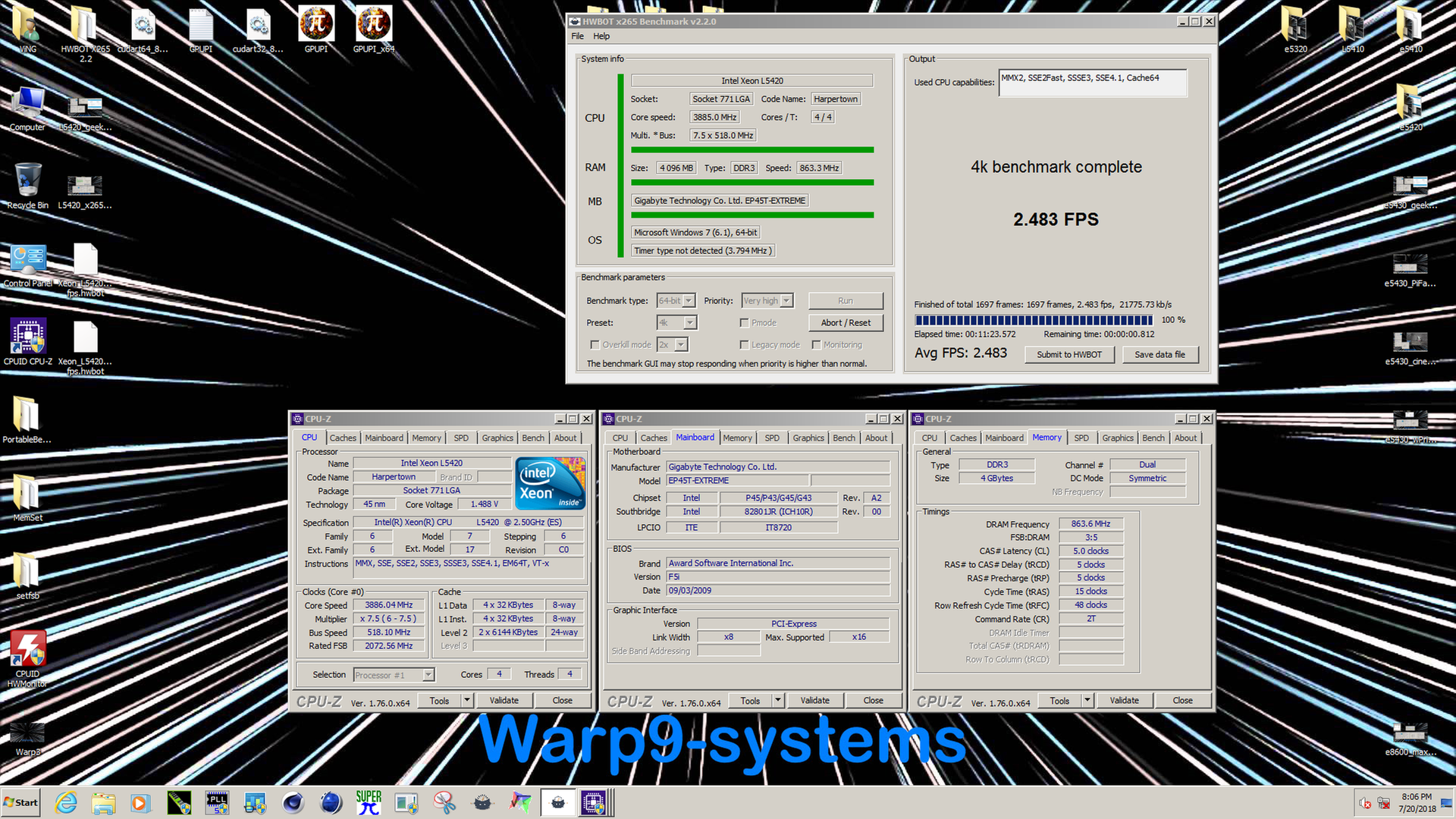Expand Tools arrow in CPU tab window

pos(467,701)
